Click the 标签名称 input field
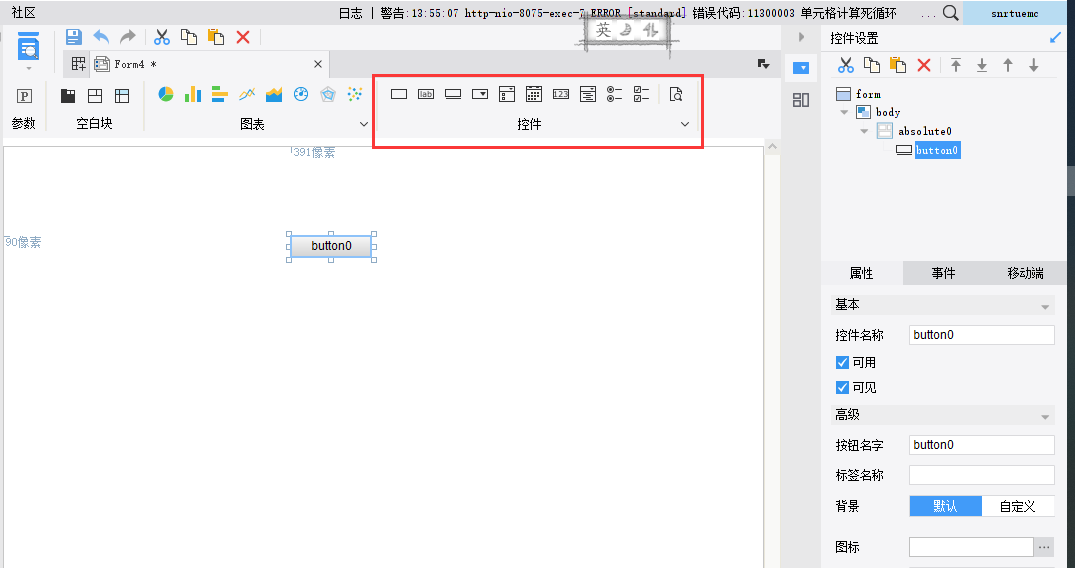This screenshot has width=1075, height=568. click(982, 475)
